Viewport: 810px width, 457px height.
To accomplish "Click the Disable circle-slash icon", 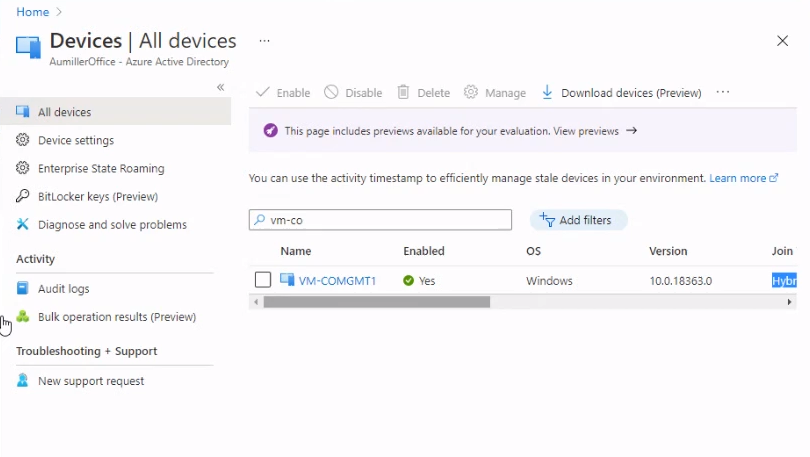I will click(331, 92).
